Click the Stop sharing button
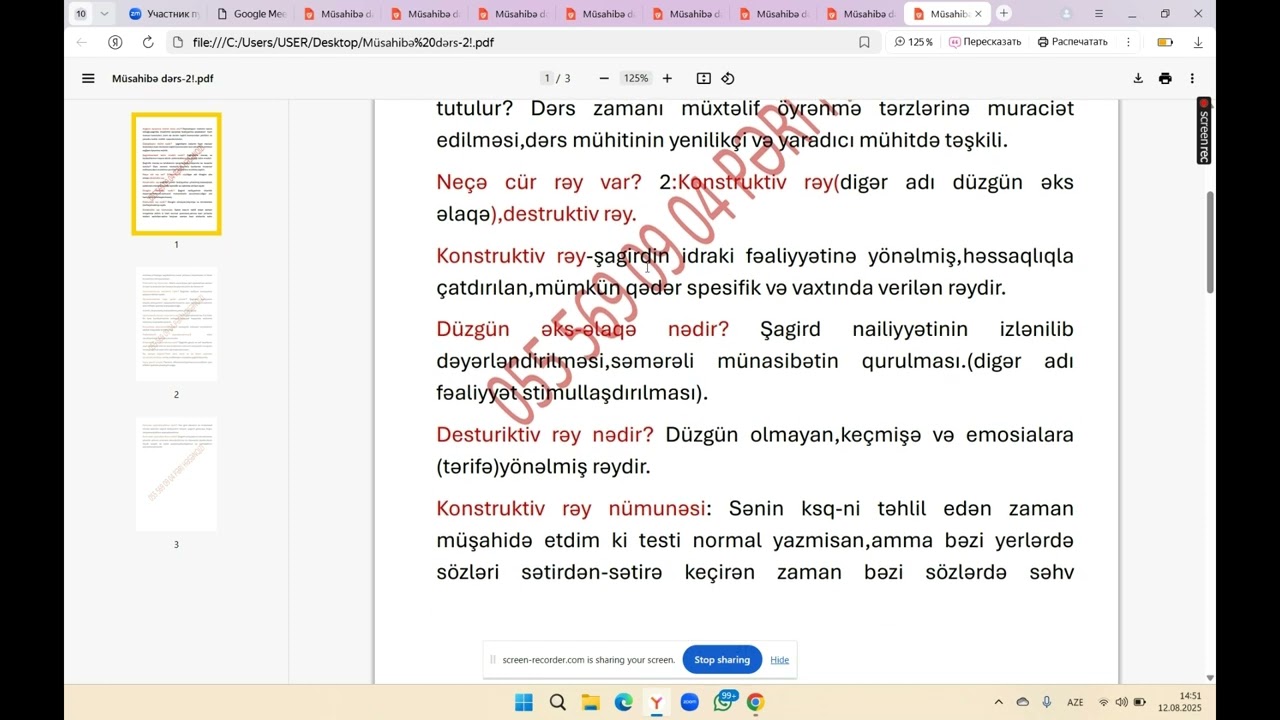This screenshot has height=720, width=1280. coord(722,660)
